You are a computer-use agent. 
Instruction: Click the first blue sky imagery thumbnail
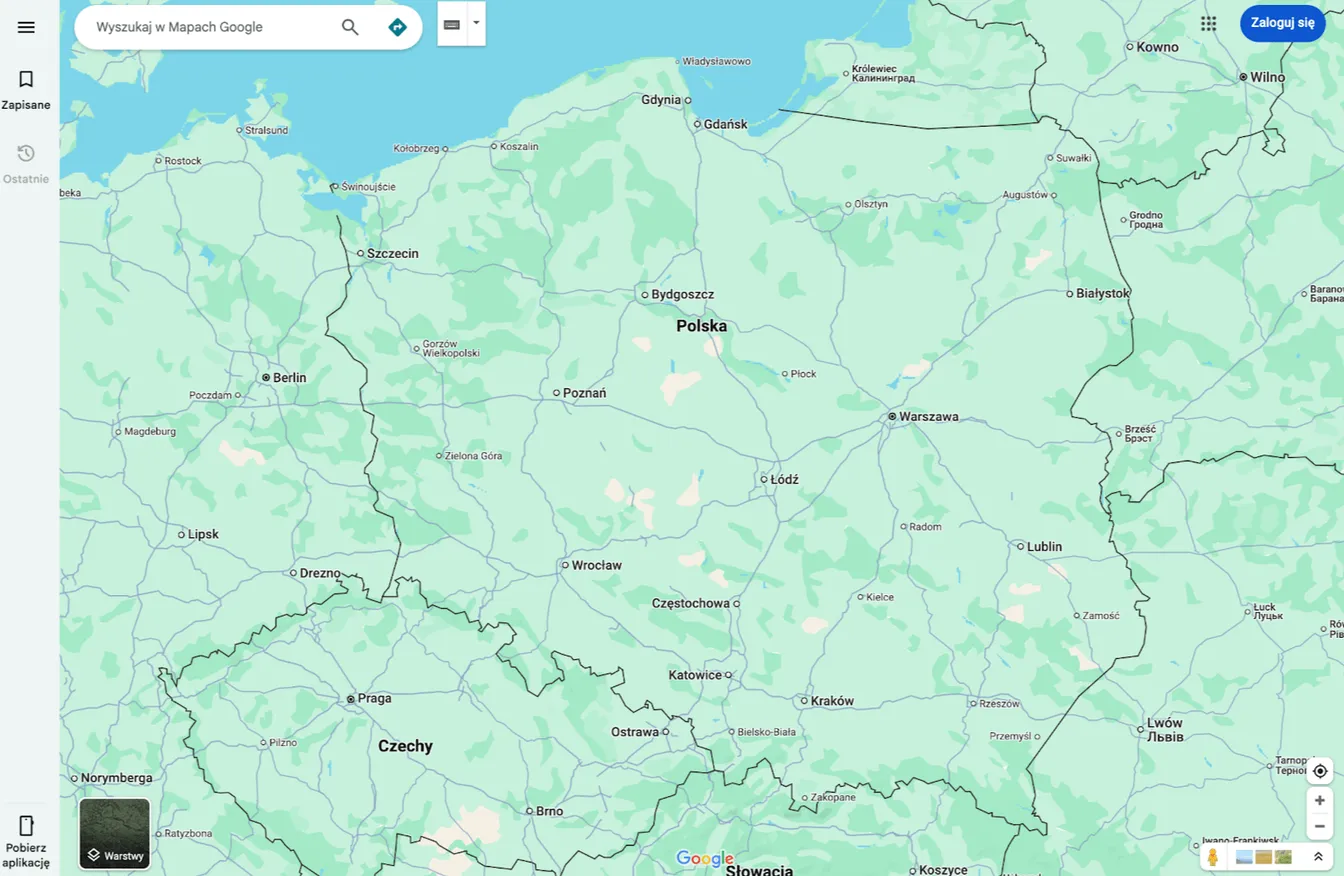1245,857
